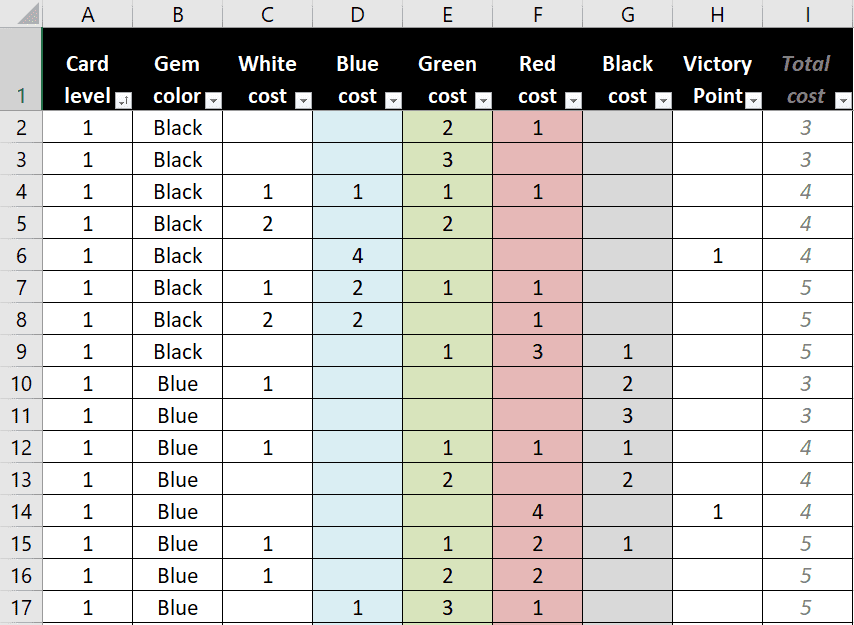Select row 14 by its row number

coord(21,512)
